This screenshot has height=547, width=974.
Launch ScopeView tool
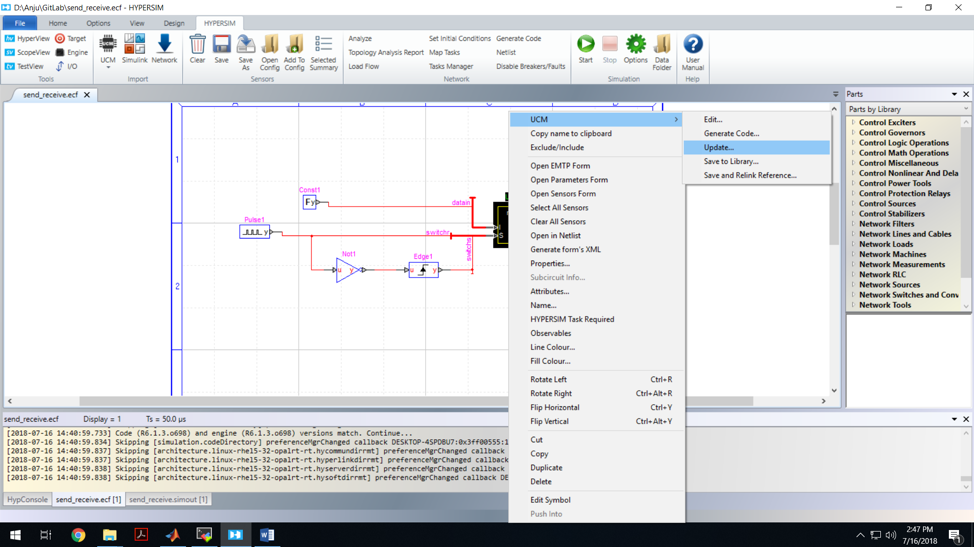point(27,52)
